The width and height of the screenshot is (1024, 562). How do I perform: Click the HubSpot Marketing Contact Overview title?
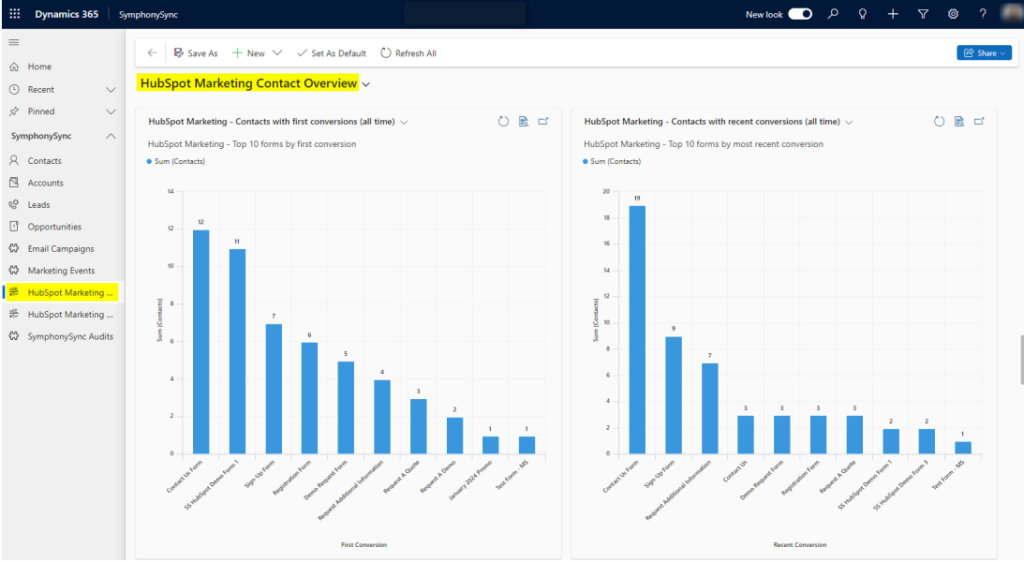pos(249,83)
